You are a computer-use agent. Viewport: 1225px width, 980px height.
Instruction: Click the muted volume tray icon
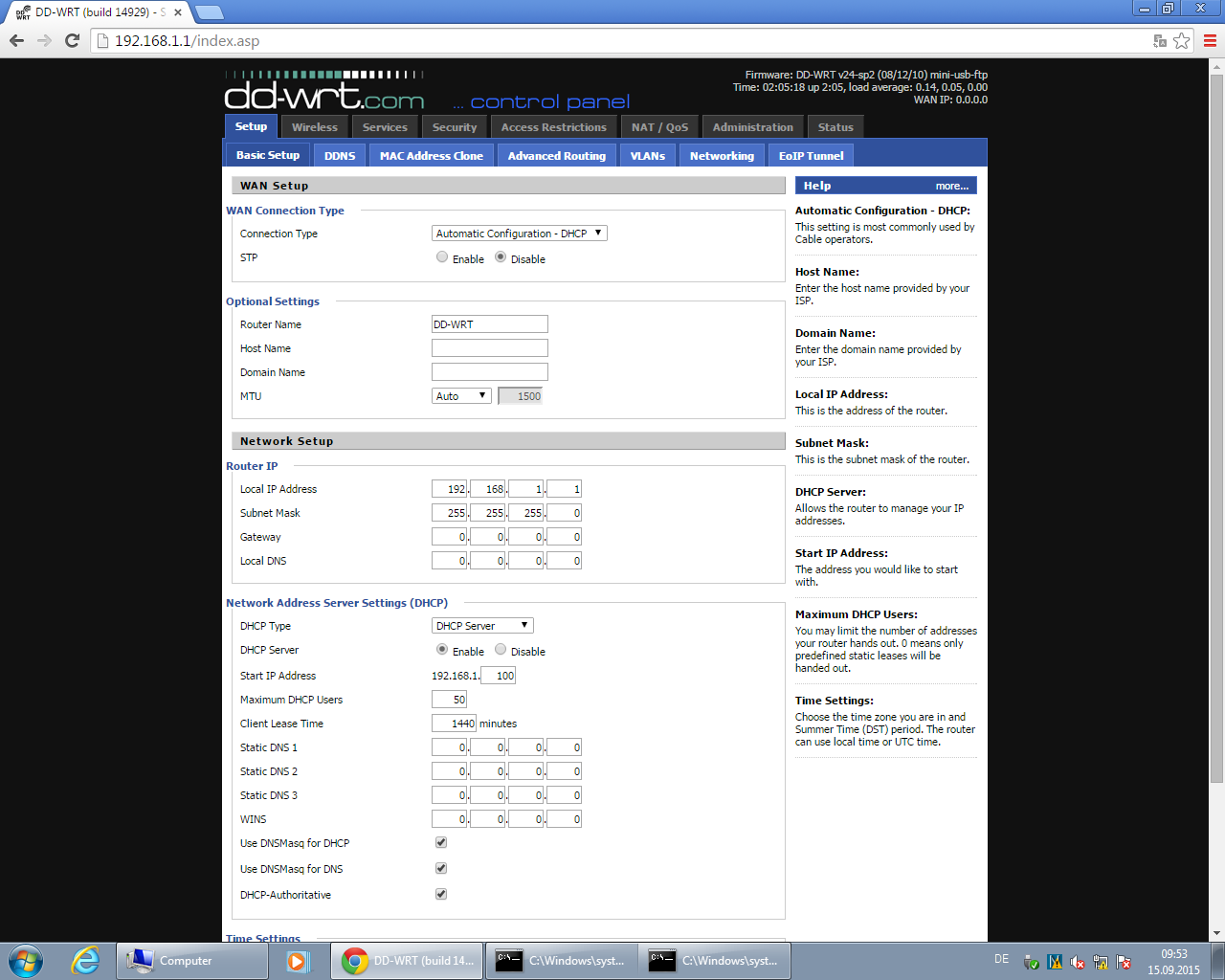(x=1078, y=962)
